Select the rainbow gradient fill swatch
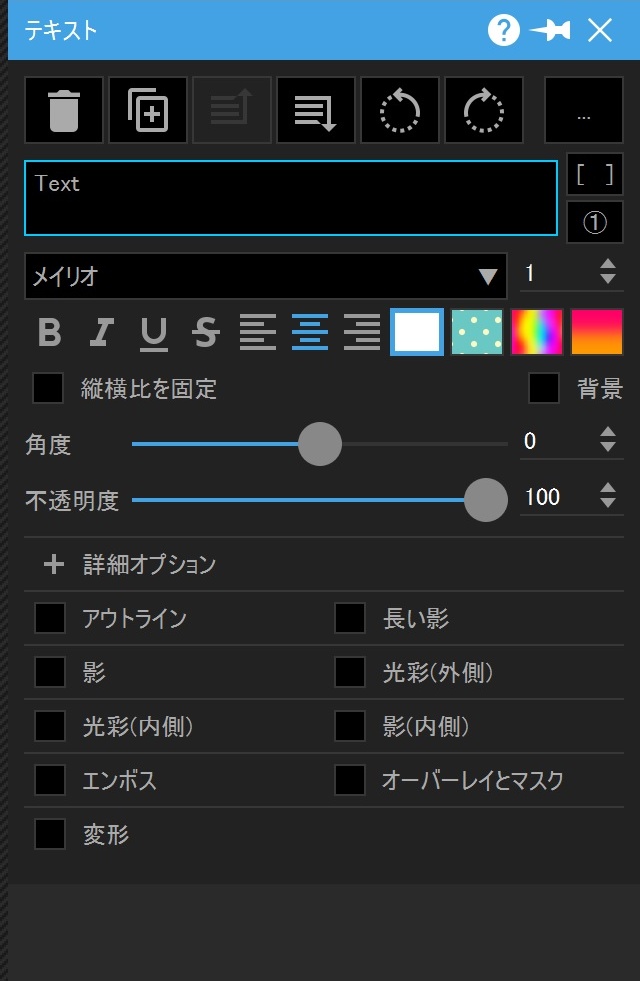Image resolution: width=640 pixels, height=981 pixels. coord(537,332)
